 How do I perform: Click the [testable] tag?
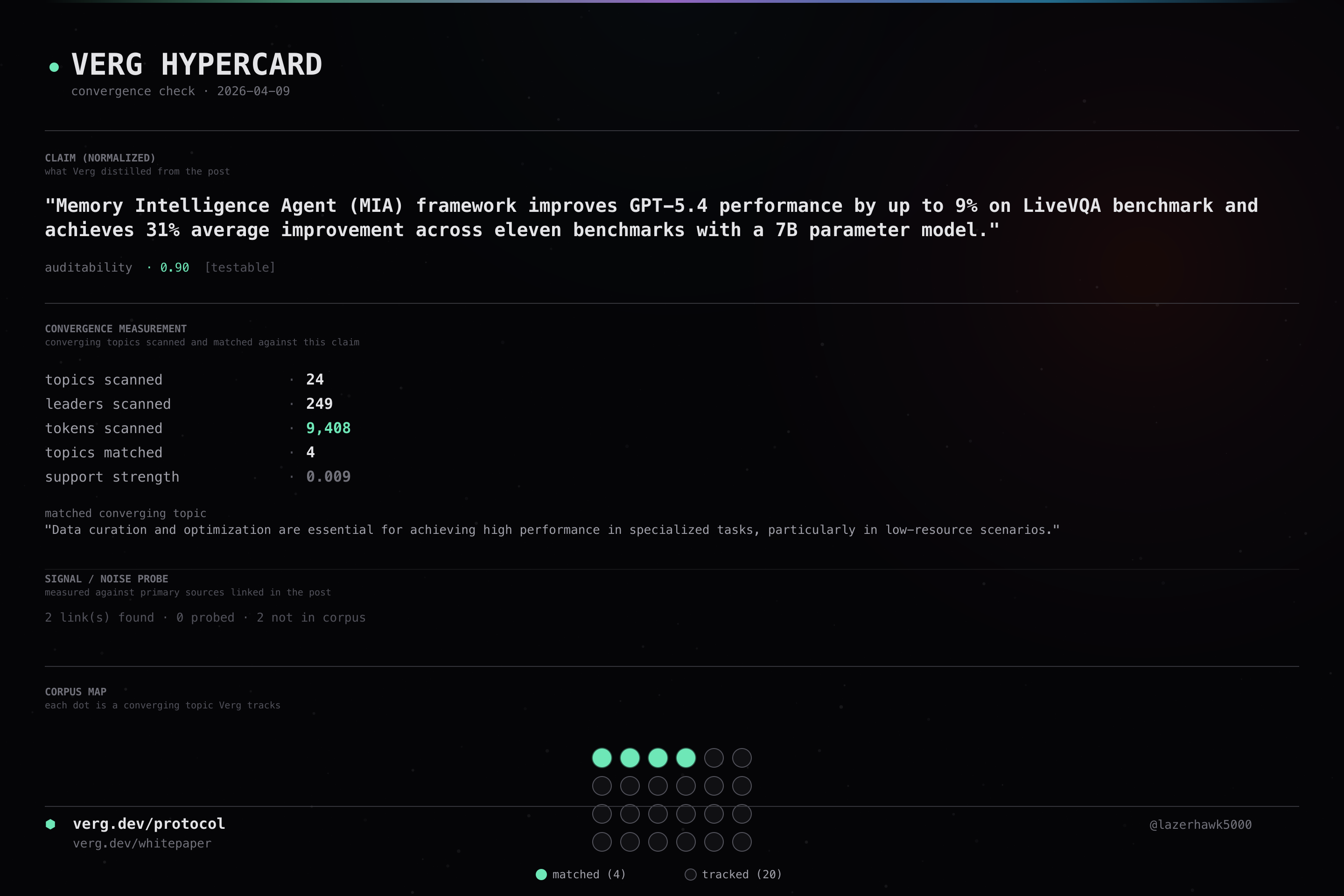(x=240, y=267)
